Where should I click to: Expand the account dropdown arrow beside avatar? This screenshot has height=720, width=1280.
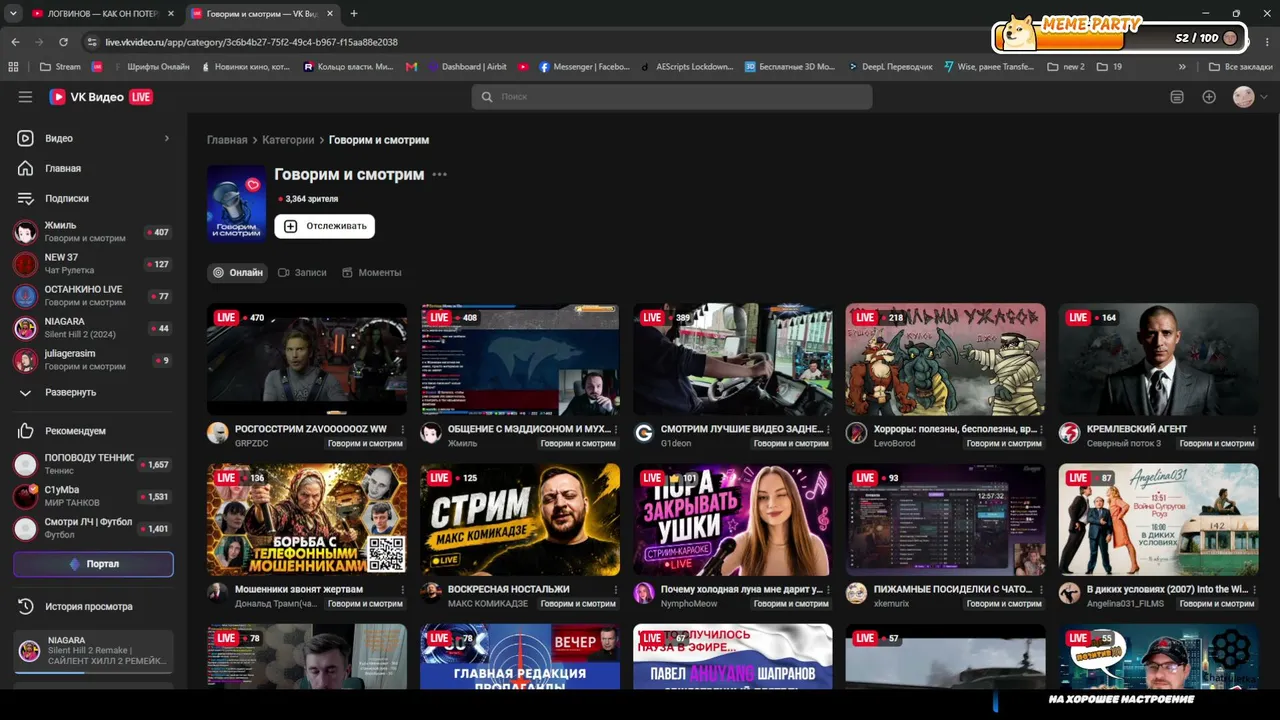[x=1264, y=97]
